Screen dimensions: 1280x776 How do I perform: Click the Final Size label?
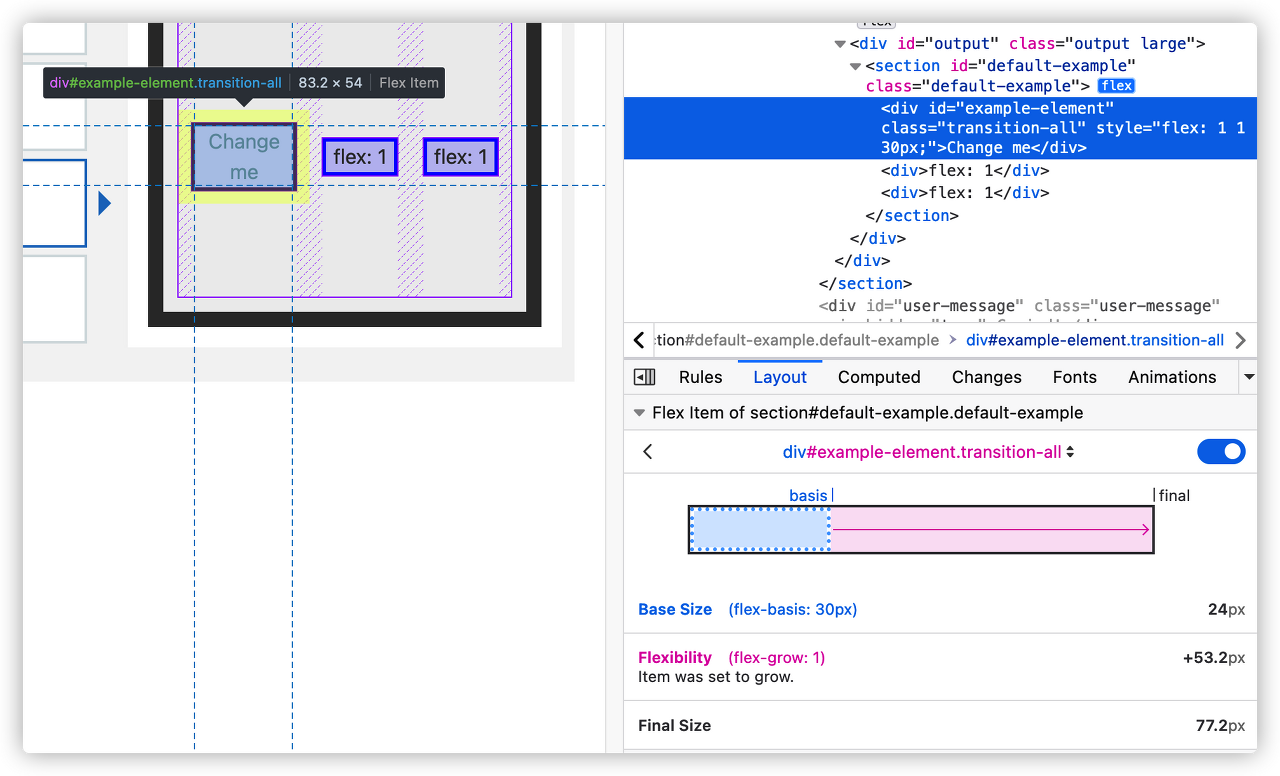point(675,725)
